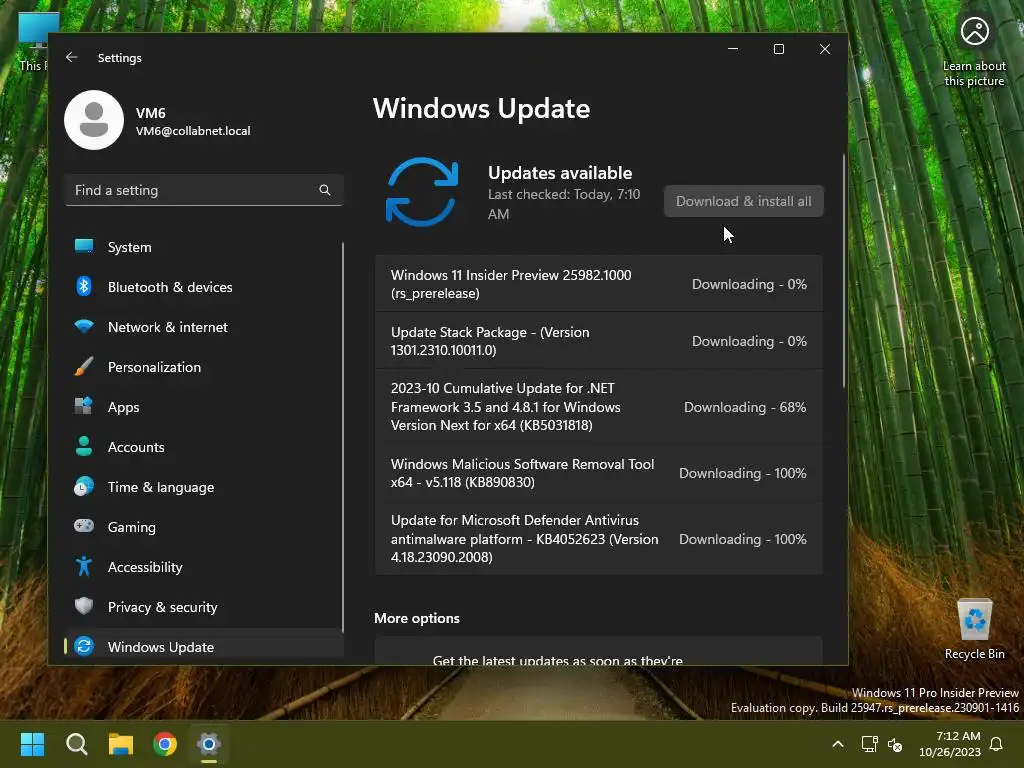The height and width of the screenshot is (768, 1024).
Task: Click the back arrow in Settings
Action: [x=71, y=57]
